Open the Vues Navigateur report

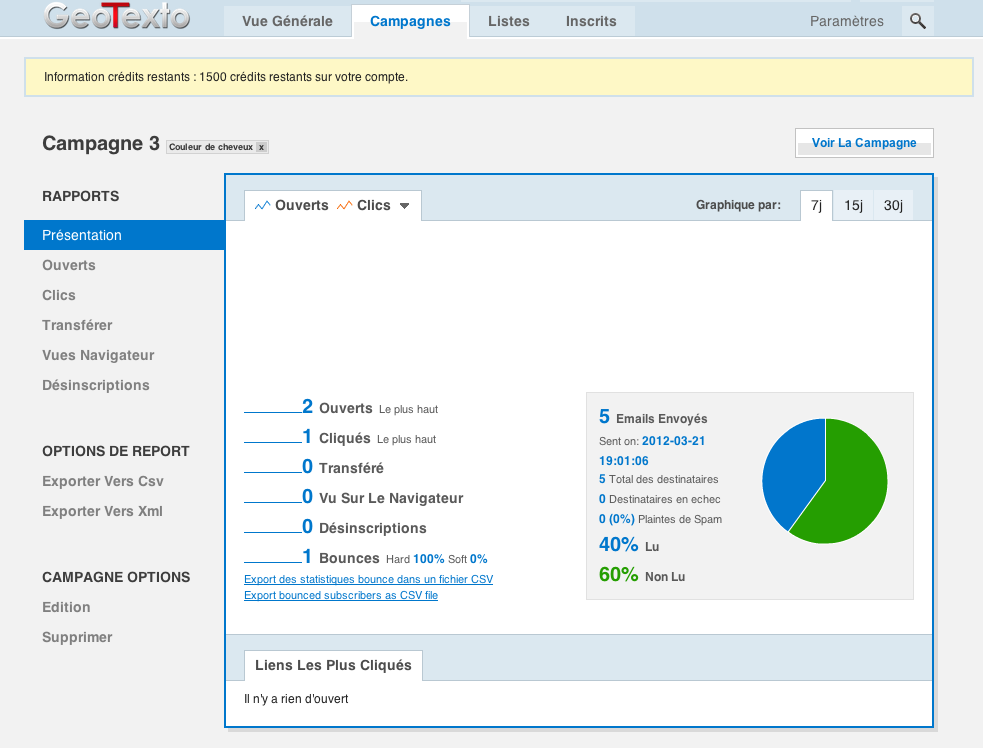point(98,356)
